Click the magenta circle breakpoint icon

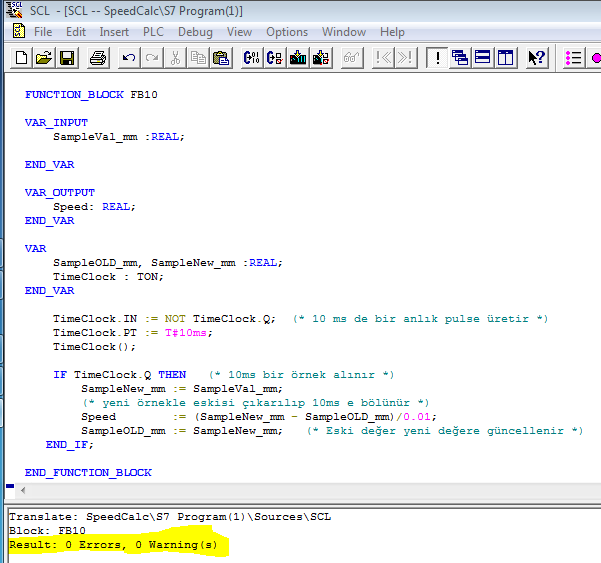pos(594,58)
